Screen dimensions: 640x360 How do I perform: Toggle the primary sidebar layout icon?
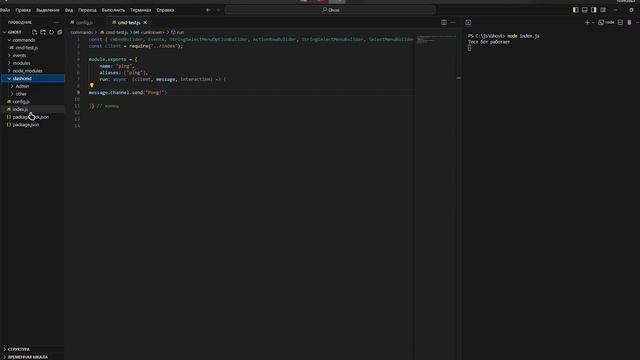(x=576, y=10)
